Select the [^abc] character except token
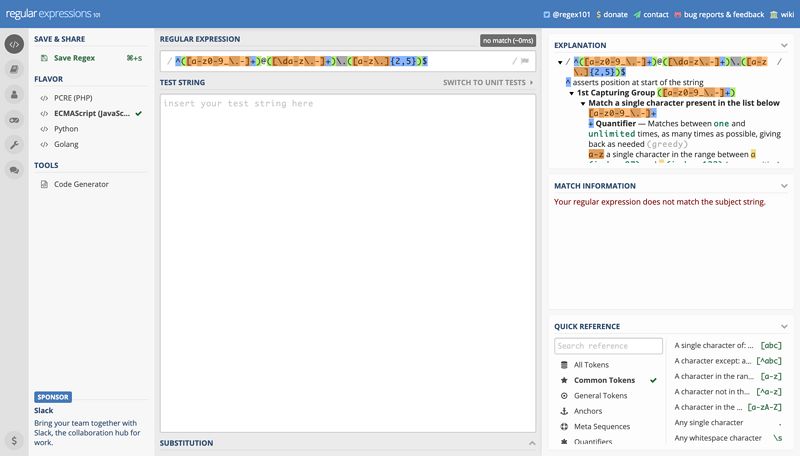 tap(728, 361)
